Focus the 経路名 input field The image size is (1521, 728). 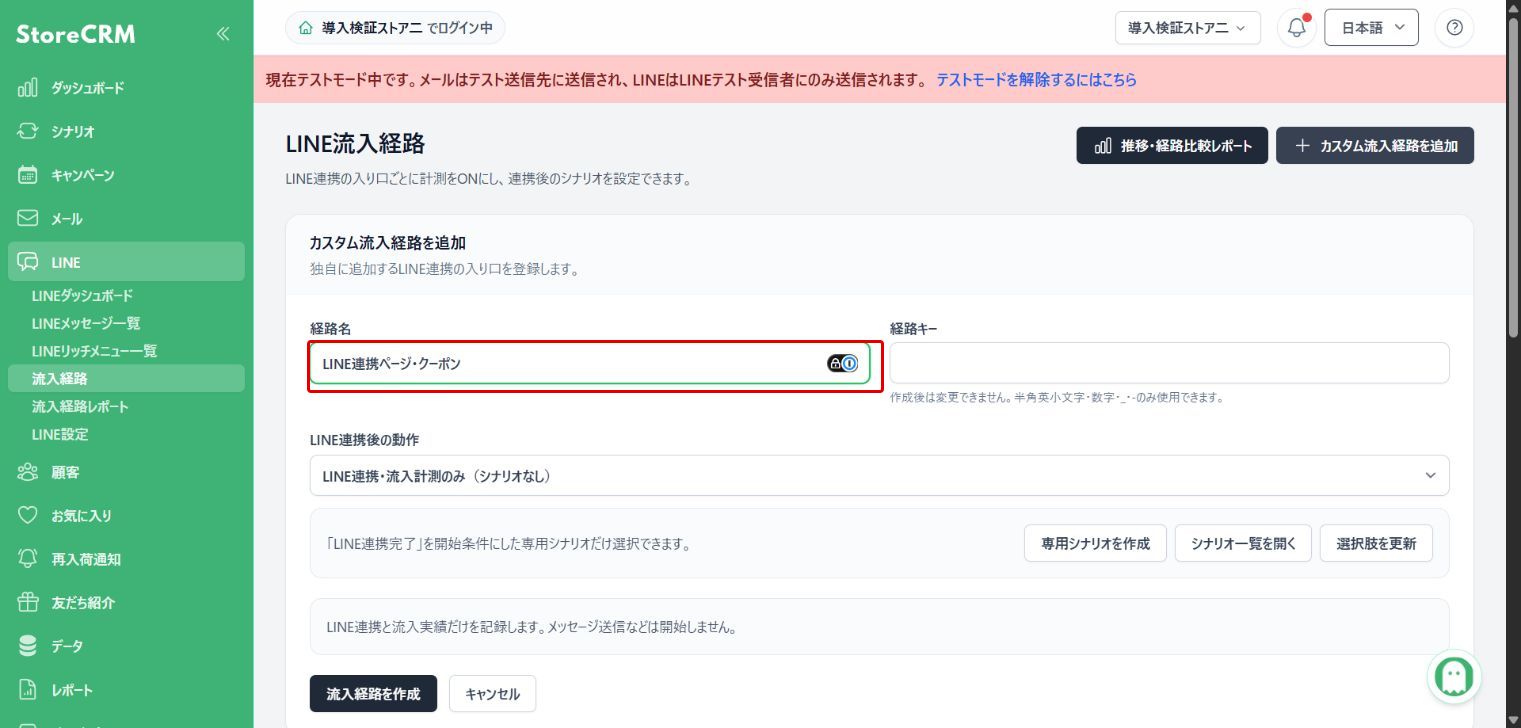tap(590, 364)
